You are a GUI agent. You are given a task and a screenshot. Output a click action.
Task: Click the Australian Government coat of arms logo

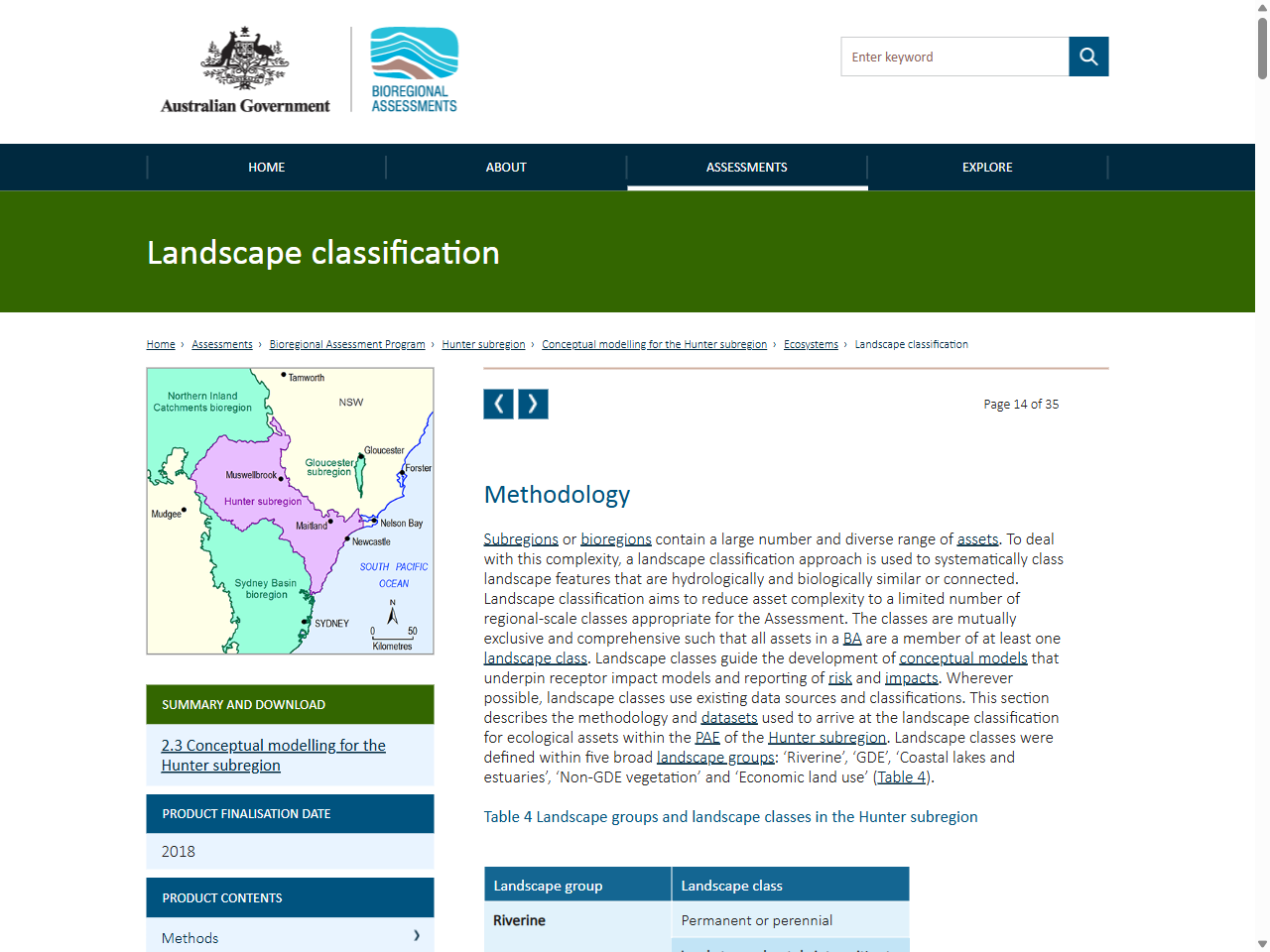coord(245,59)
